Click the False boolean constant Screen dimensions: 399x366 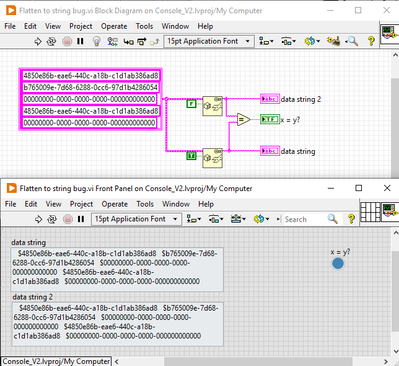click(191, 104)
